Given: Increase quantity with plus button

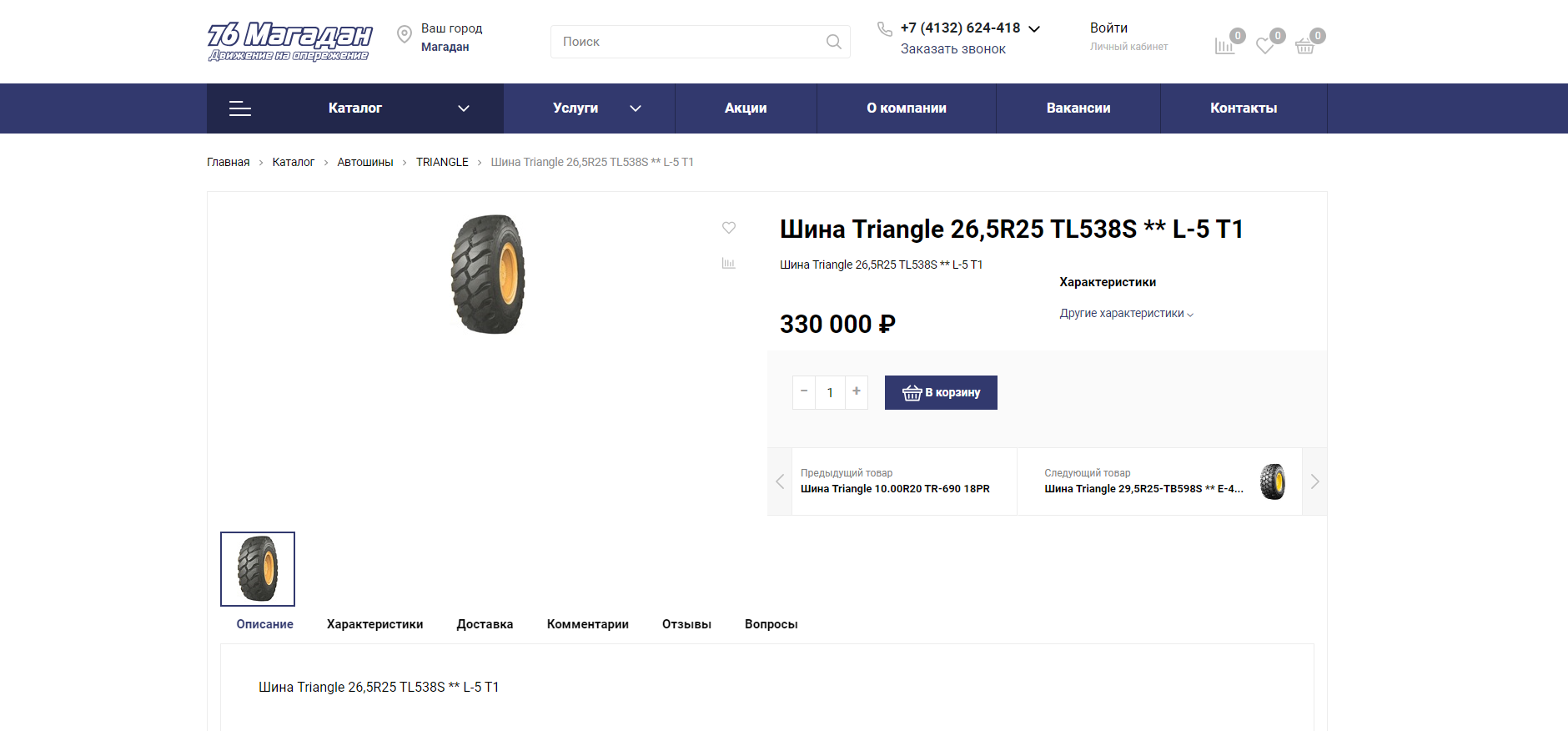Looking at the screenshot, I should [x=857, y=391].
